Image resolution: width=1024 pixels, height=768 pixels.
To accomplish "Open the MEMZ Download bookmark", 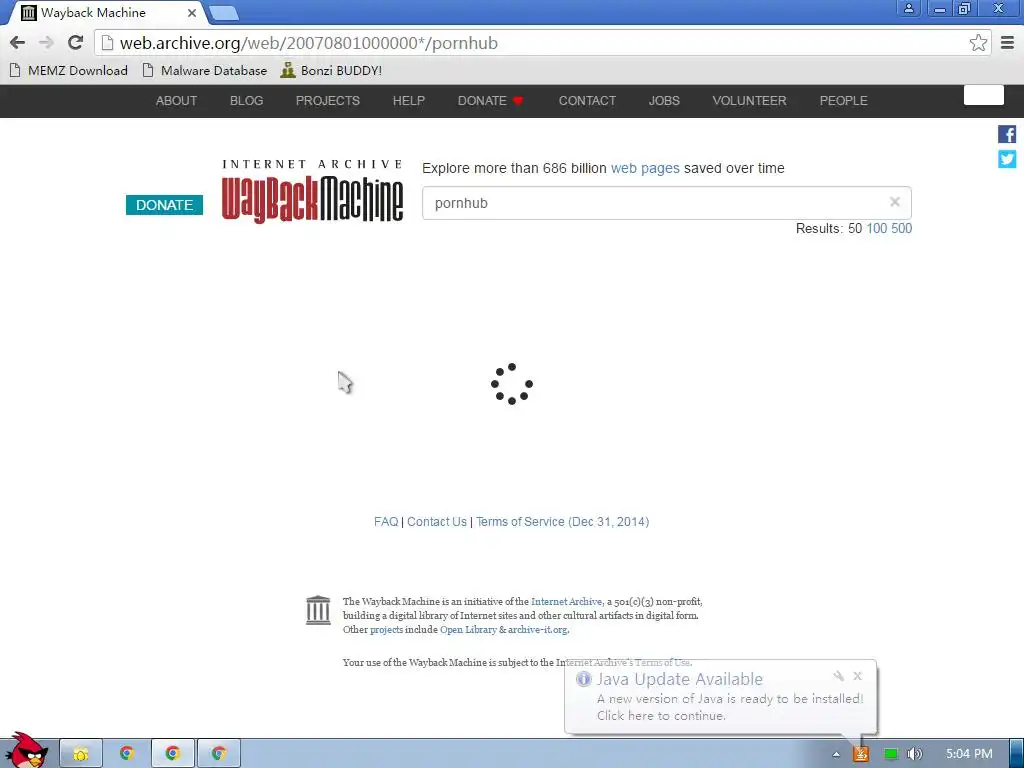I will click(69, 71).
